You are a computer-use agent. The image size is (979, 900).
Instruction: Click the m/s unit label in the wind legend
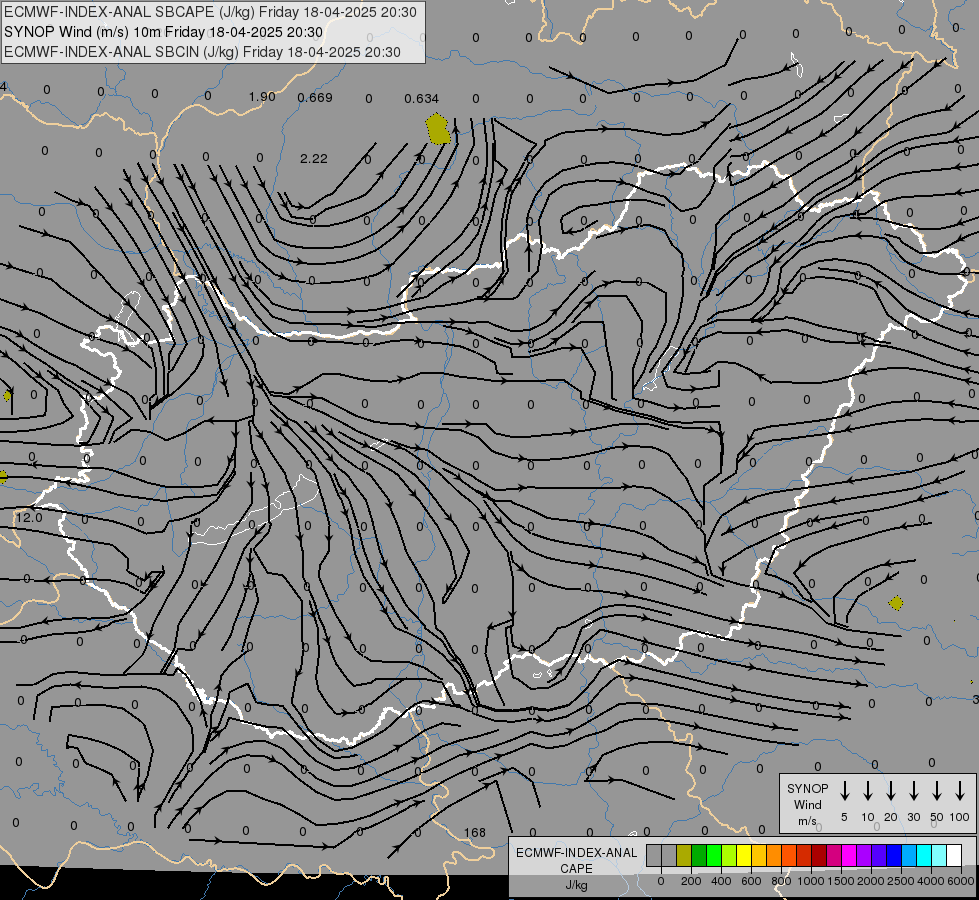click(807, 821)
